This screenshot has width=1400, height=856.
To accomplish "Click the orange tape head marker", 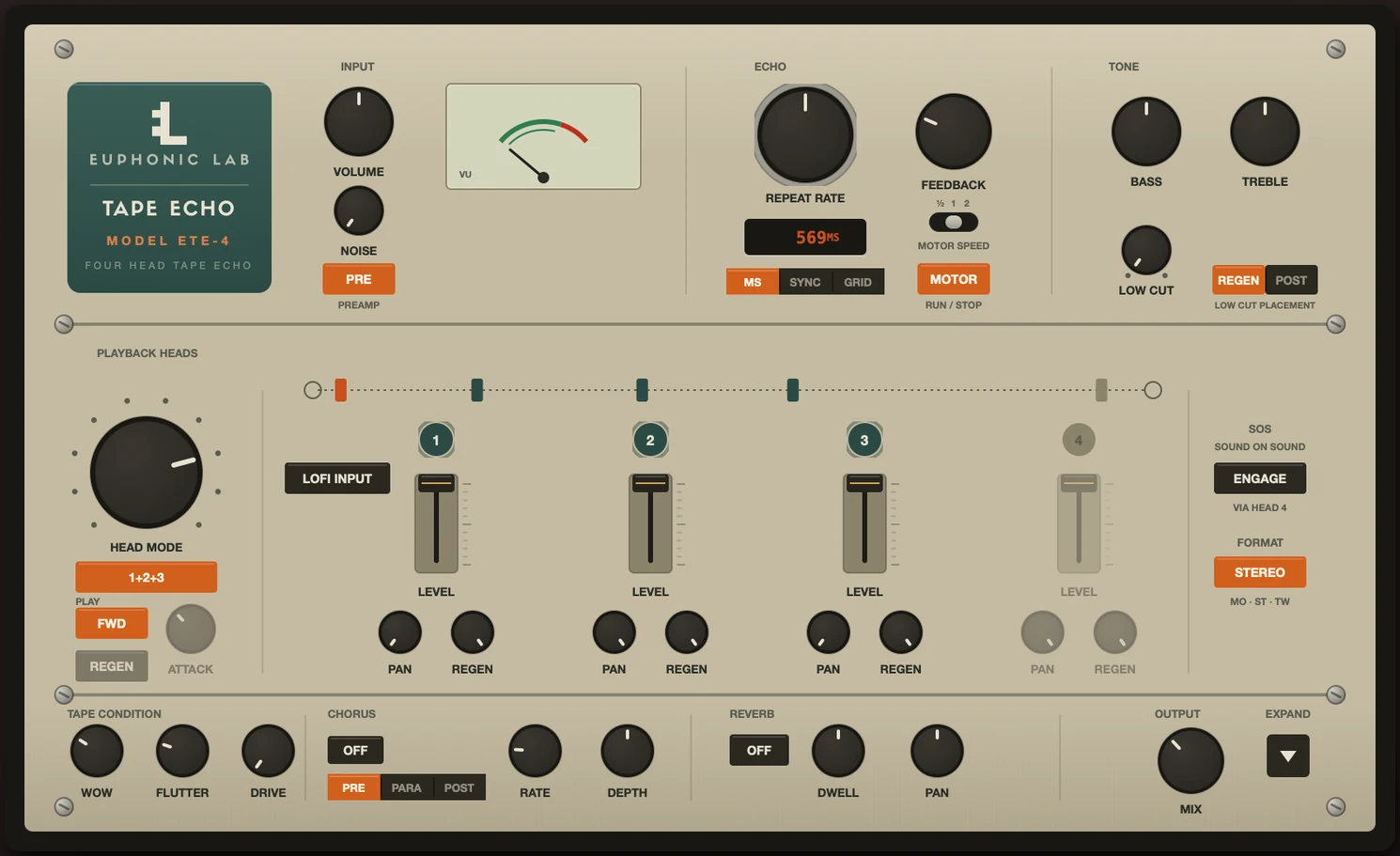I will tap(341, 390).
